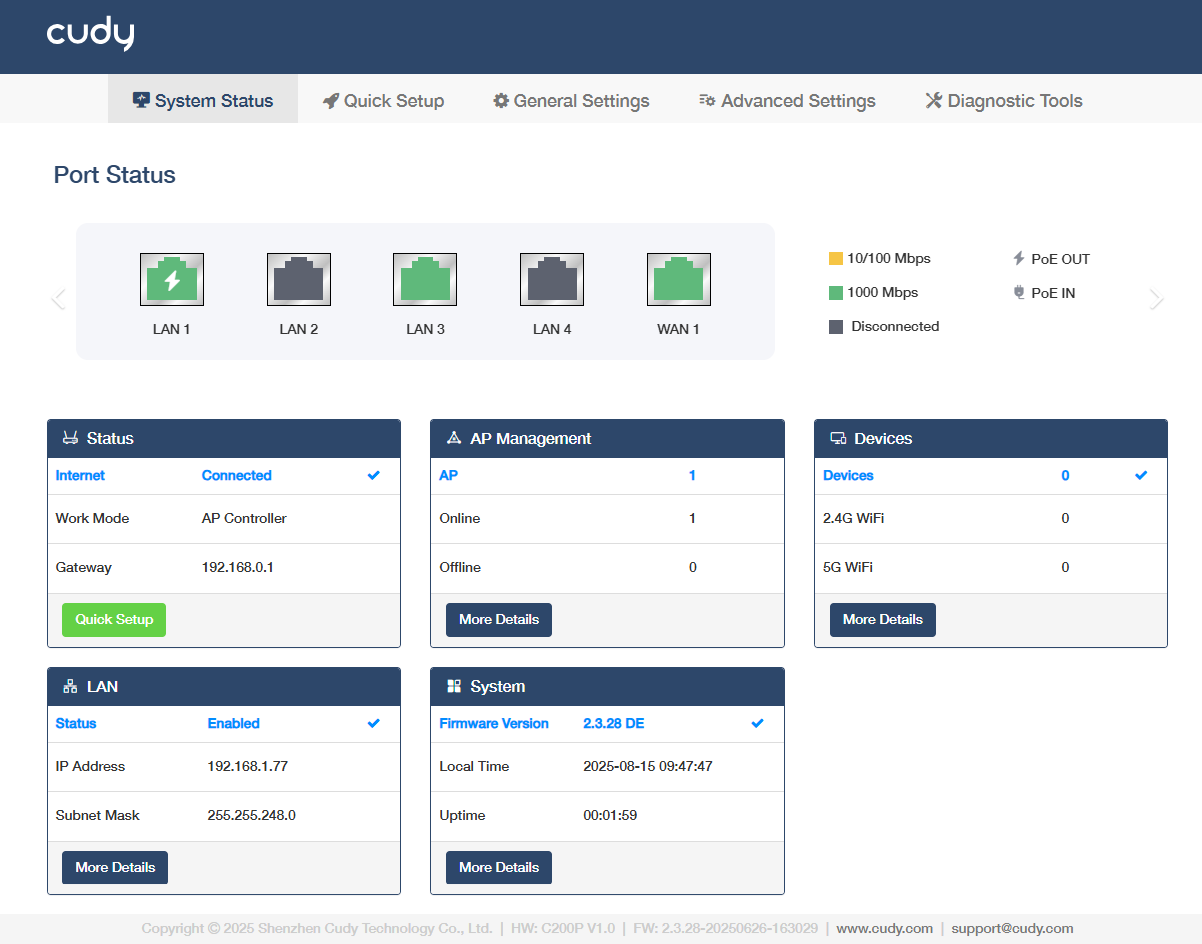Click the Offline row label in AP Management
The width and height of the screenshot is (1202, 944).
(x=460, y=567)
